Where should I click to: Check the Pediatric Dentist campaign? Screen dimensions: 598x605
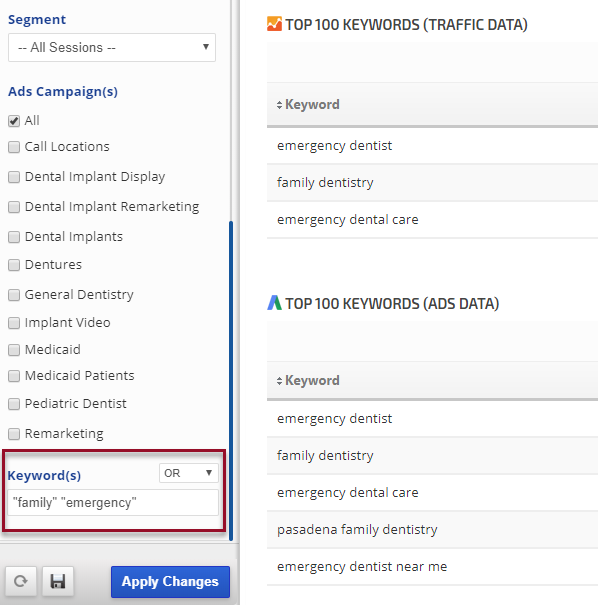click(x=14, y=404)
